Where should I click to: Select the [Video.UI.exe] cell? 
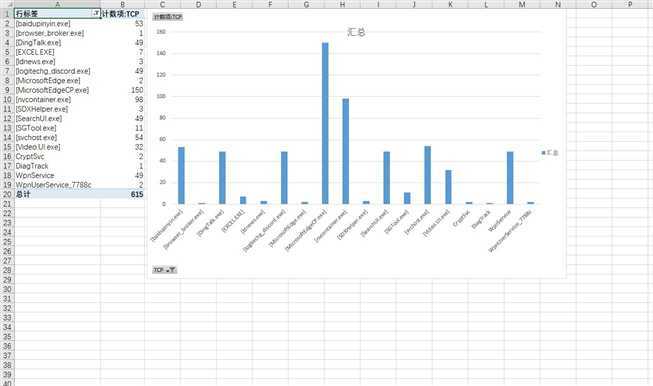57,147
